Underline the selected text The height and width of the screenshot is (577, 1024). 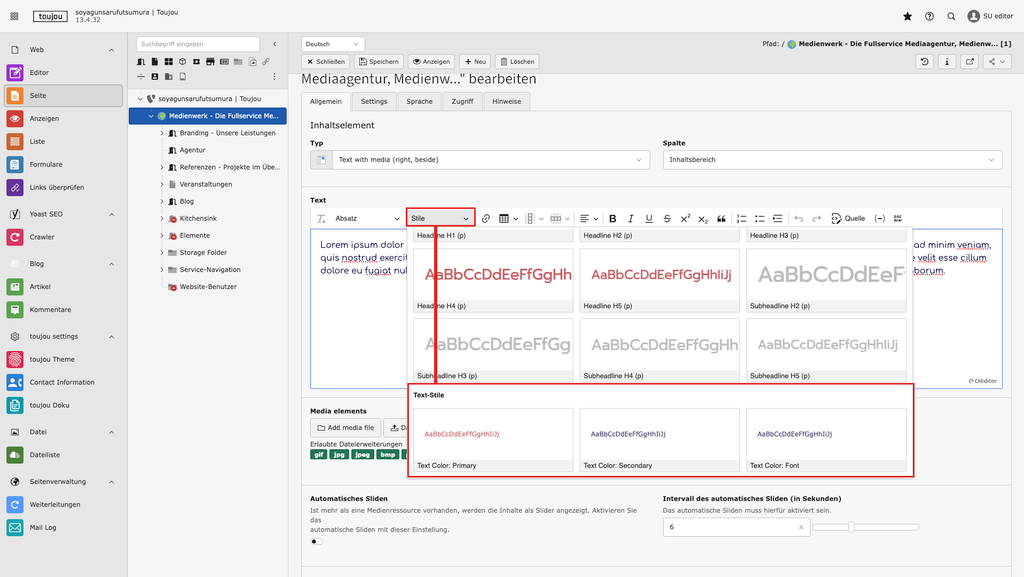[648, 219]
